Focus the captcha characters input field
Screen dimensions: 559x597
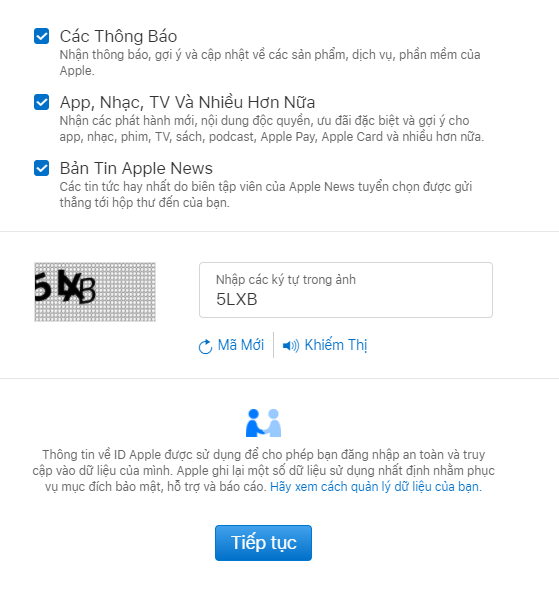click(346, 290)
